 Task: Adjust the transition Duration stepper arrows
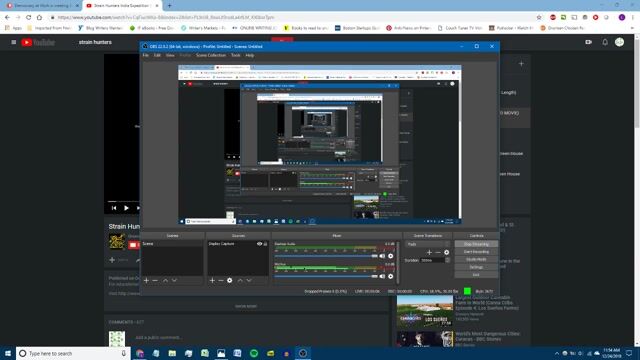(447, 260)
